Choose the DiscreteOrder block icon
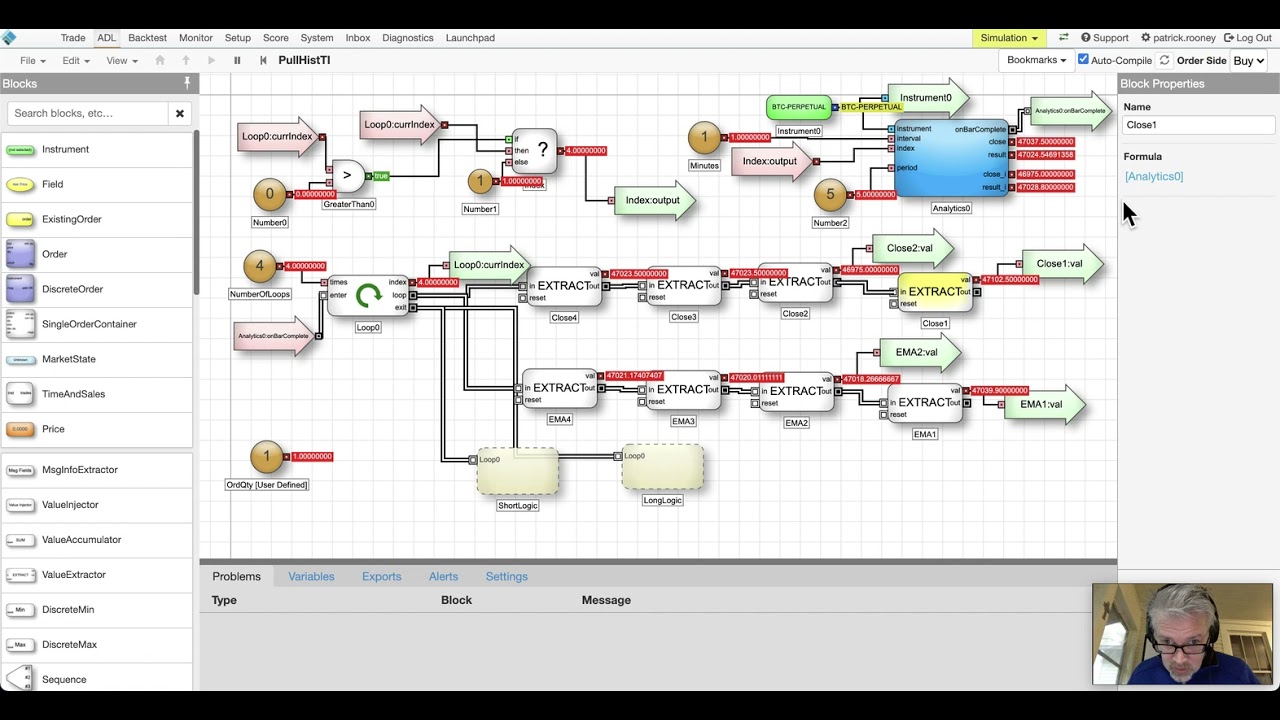 coord(20,289)
